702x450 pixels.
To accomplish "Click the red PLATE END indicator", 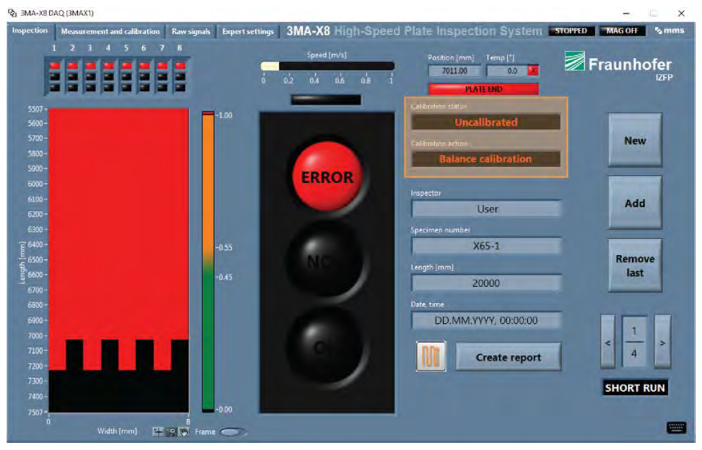I will (x=484, y=89).
